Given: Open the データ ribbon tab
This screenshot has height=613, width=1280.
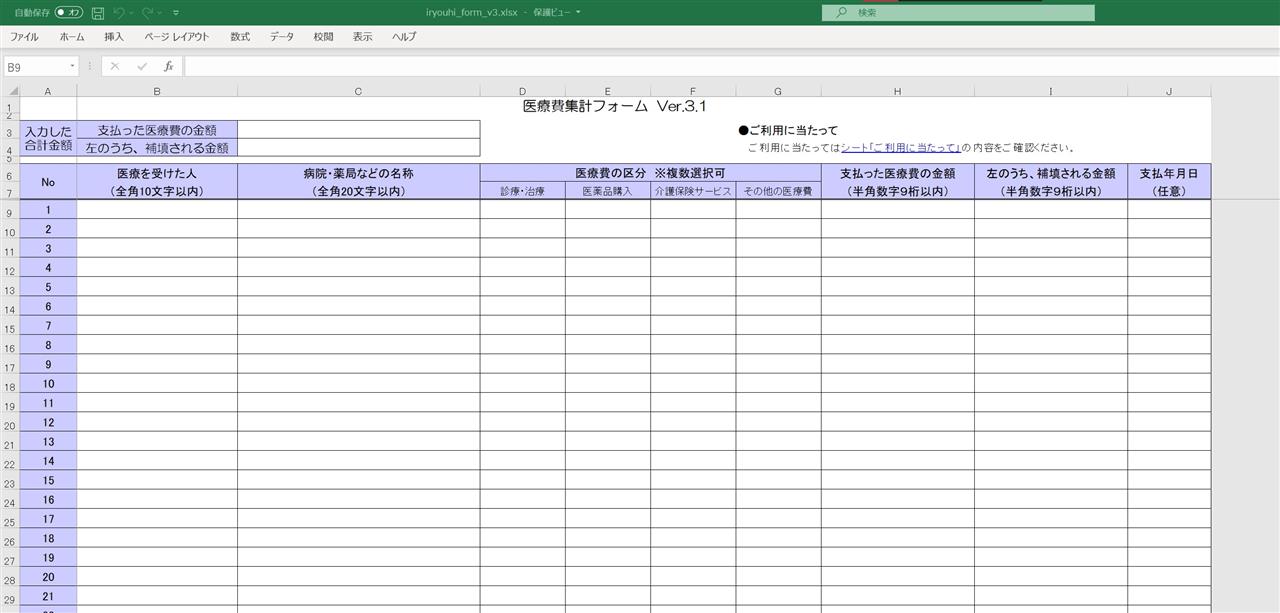Looking at the screenshot, I should [x=282, y=37].
